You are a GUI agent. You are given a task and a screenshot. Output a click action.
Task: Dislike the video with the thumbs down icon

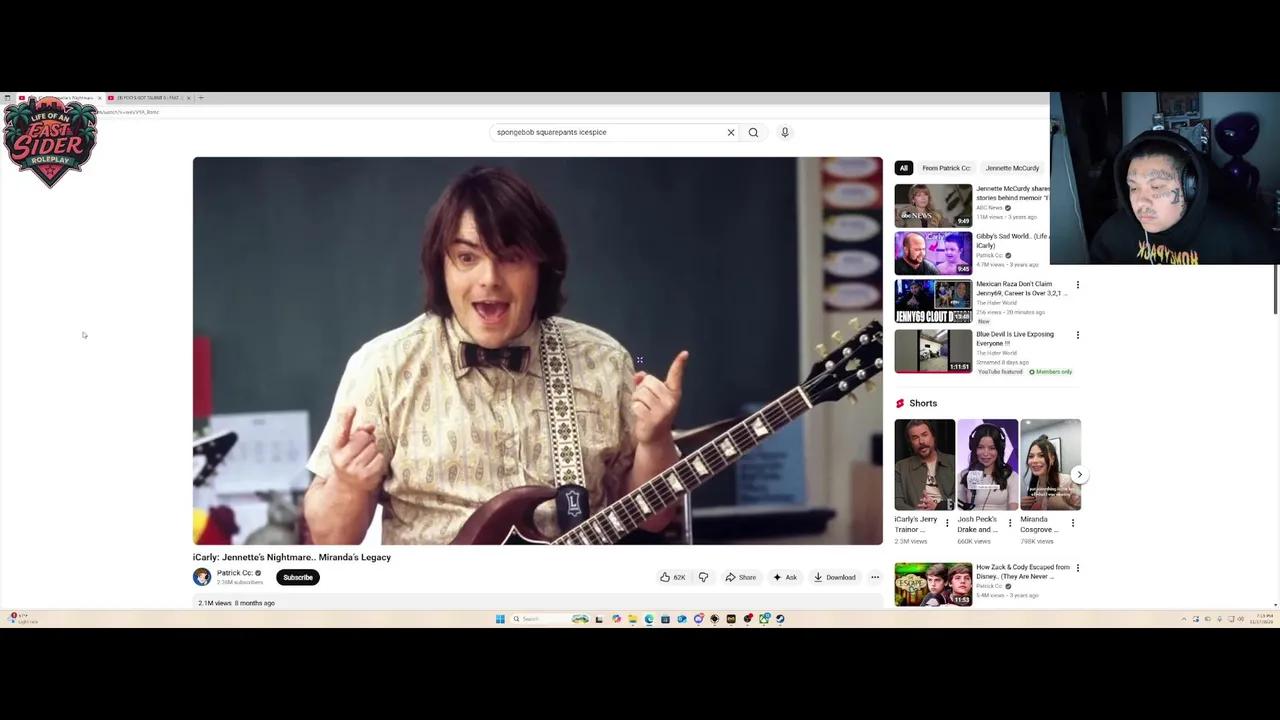(703, 577)
